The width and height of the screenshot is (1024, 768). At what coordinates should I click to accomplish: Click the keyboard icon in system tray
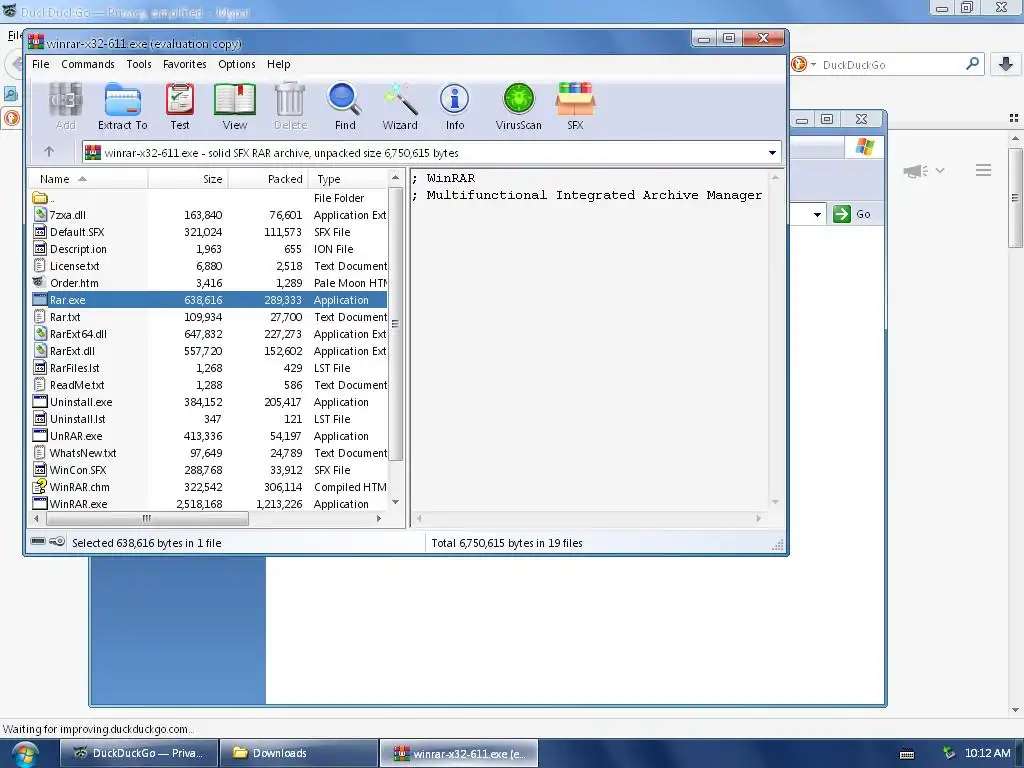pyautogui.click(x=907, y=754)
